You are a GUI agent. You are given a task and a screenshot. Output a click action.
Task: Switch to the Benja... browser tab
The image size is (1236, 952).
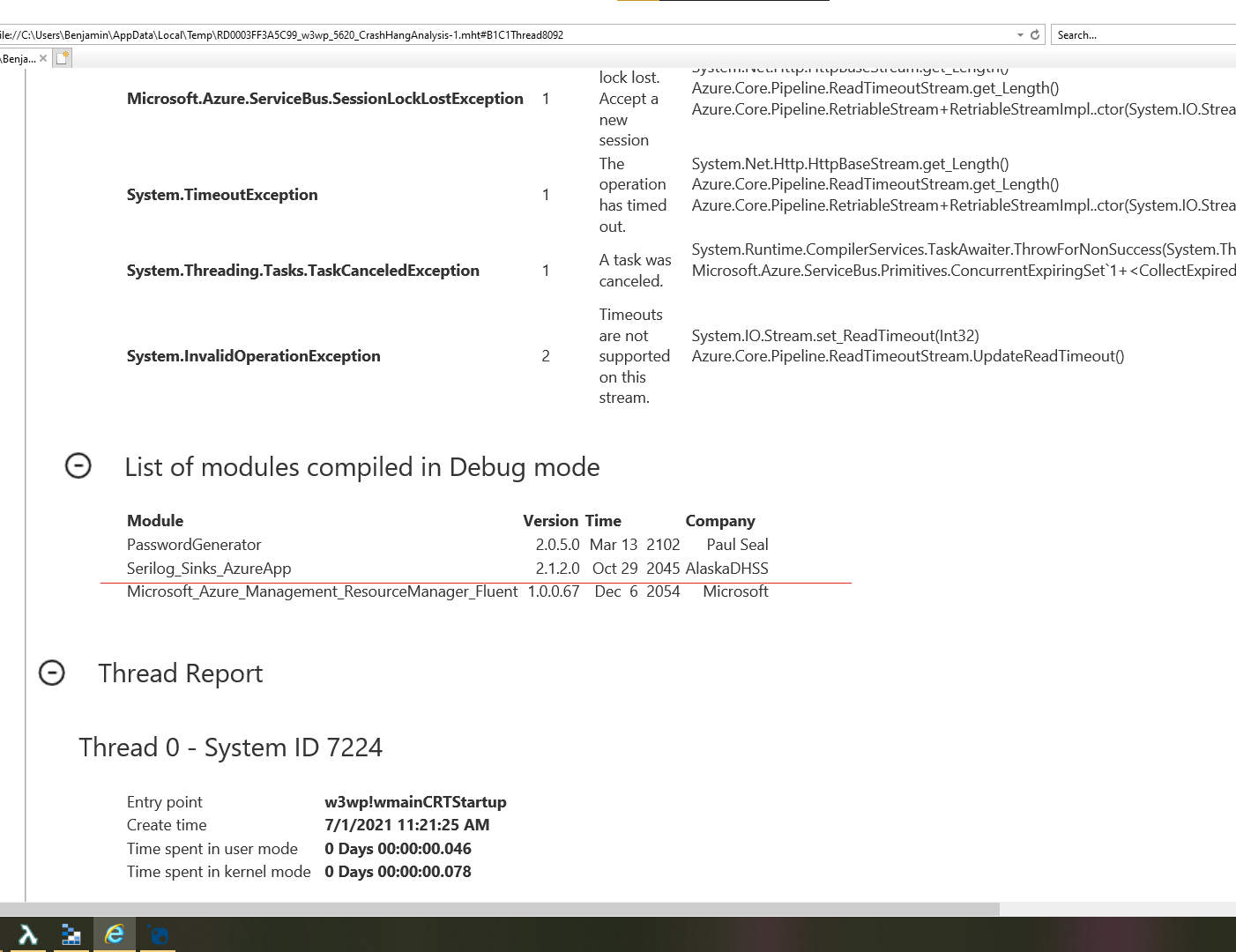pyautogui.click(x=18, y=57)
